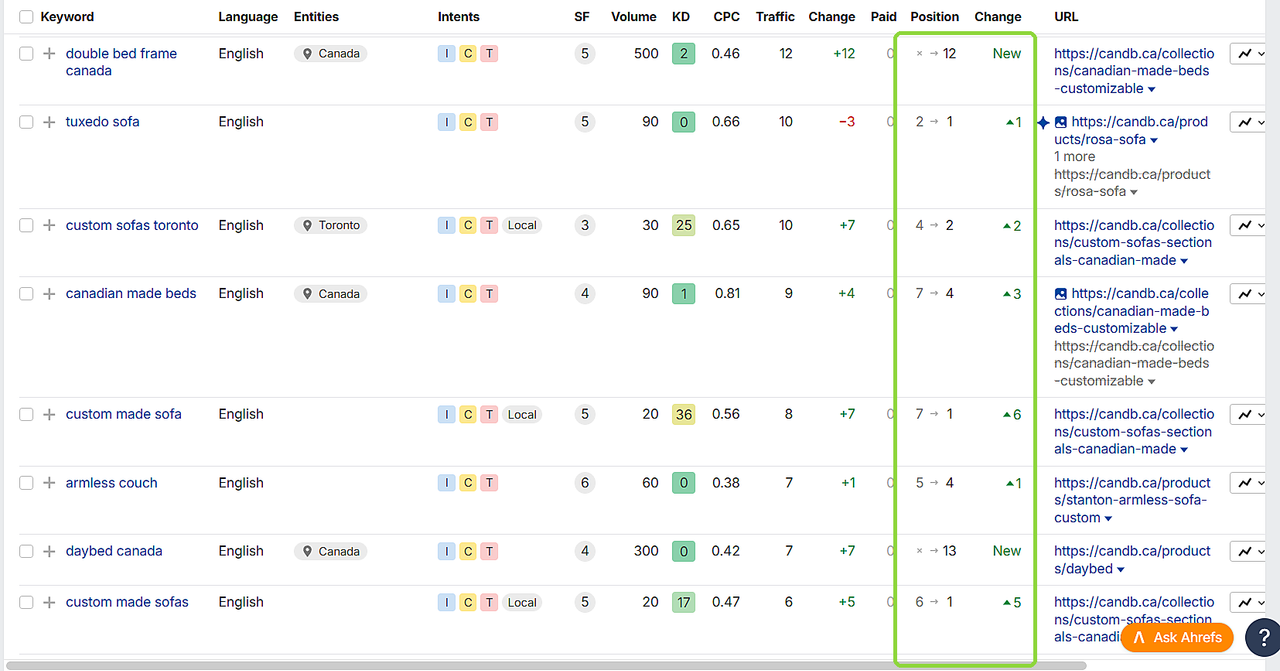
Task: Expand URL dropdown after stanton-armless-sofa-custom
Action: point(1108,519)
